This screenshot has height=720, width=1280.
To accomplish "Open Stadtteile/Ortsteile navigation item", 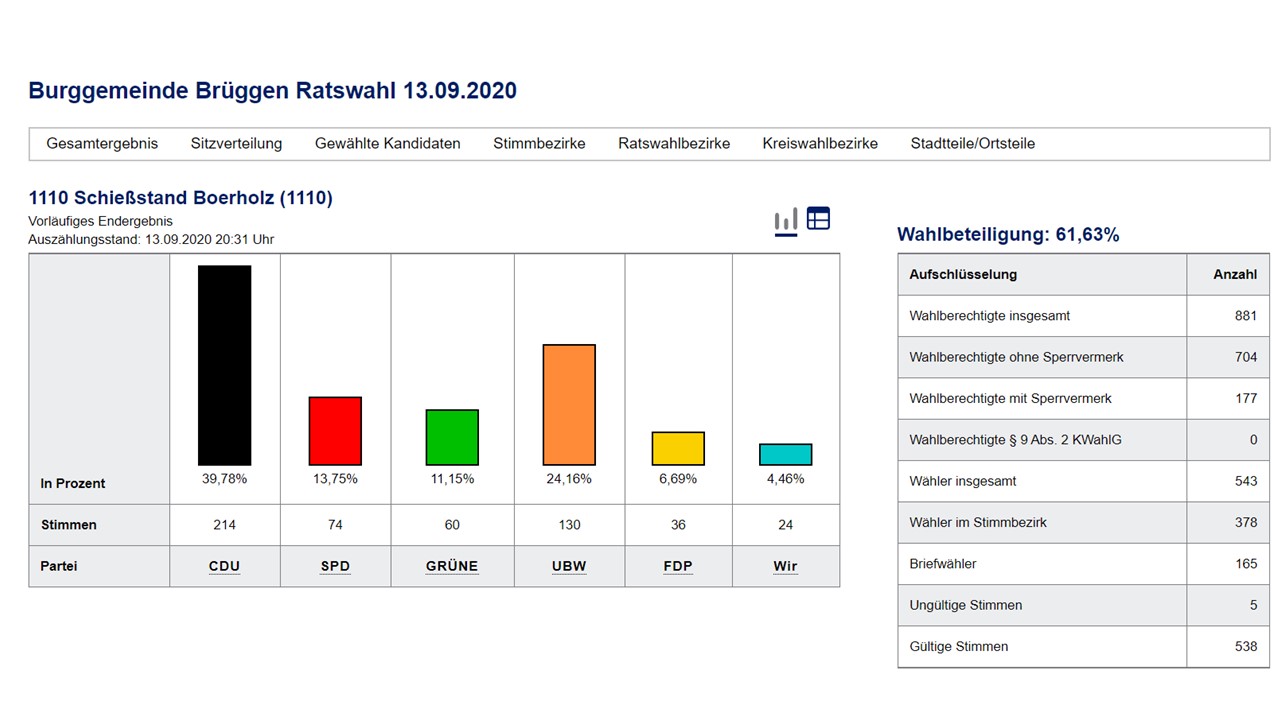I will [x=972, y=143].
